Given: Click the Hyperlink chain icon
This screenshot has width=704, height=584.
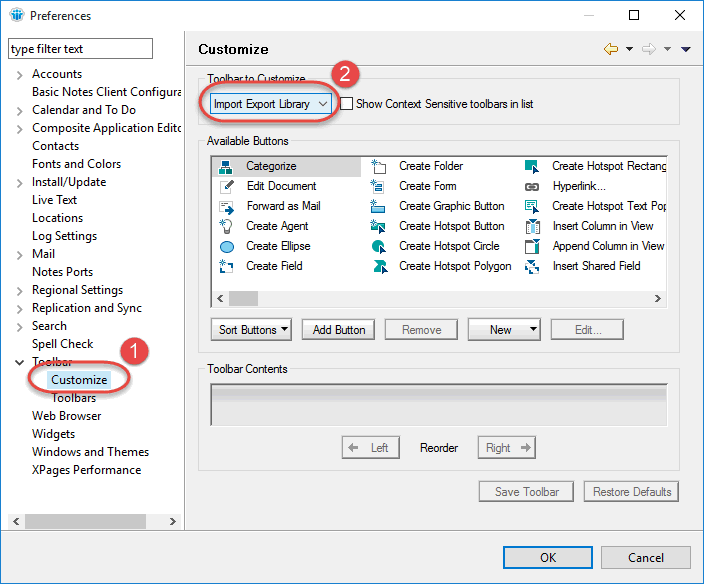Looking at the screenshot, I should (x=532, y=186).
